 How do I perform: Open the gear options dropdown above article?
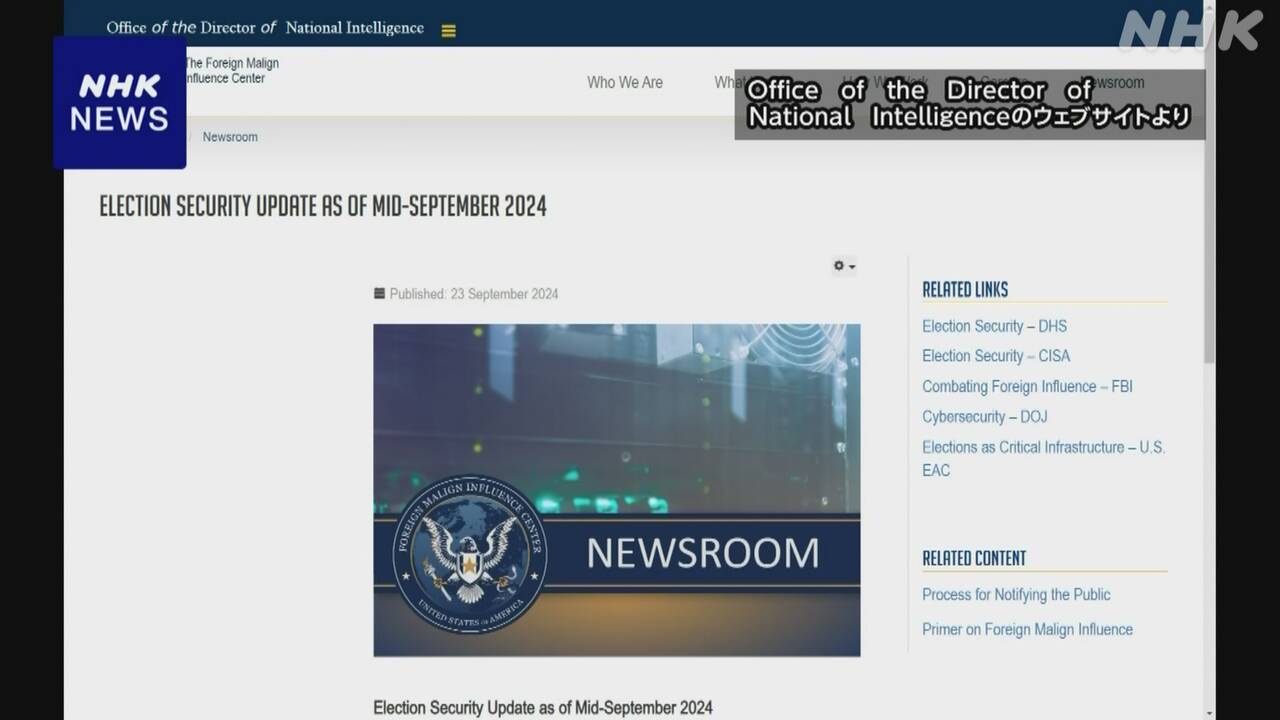pos(844,266)
